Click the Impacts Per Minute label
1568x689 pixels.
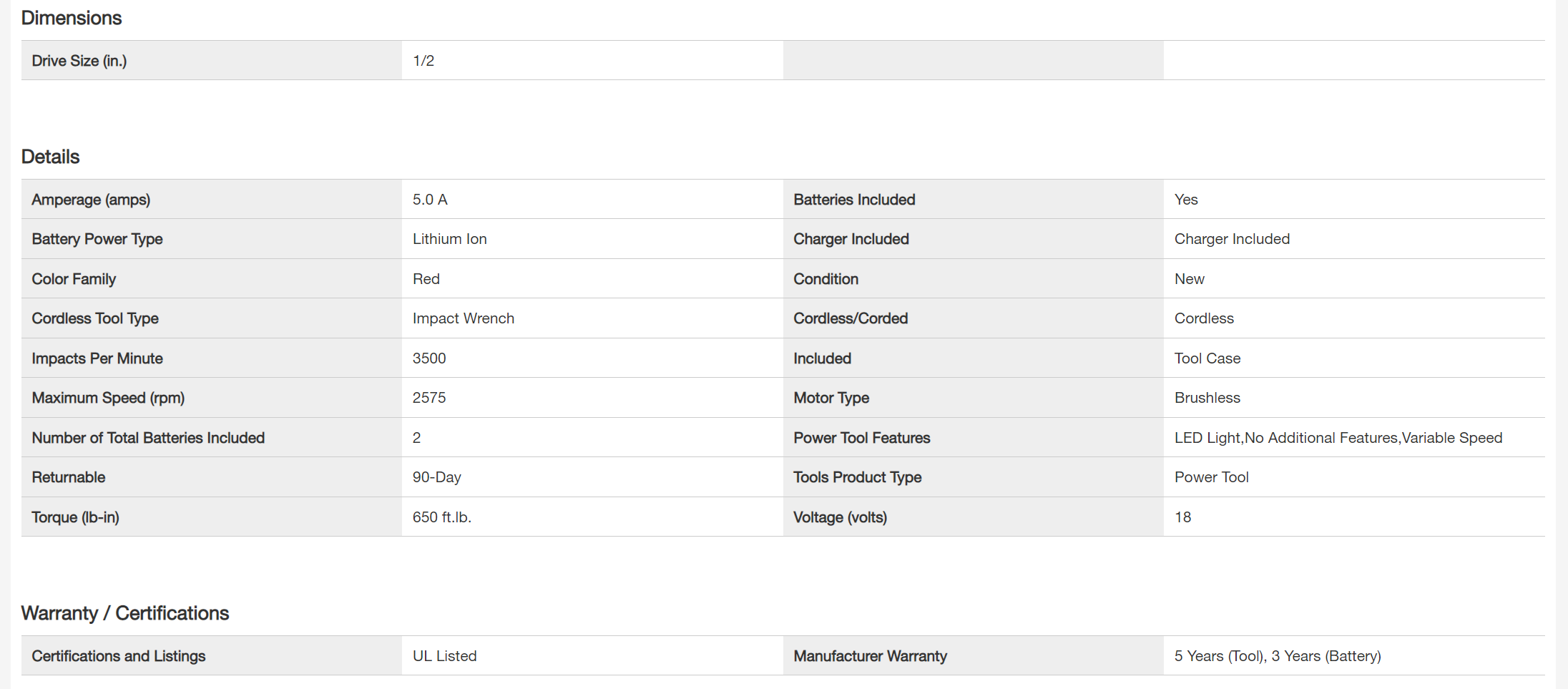click(x=97, y=358)
